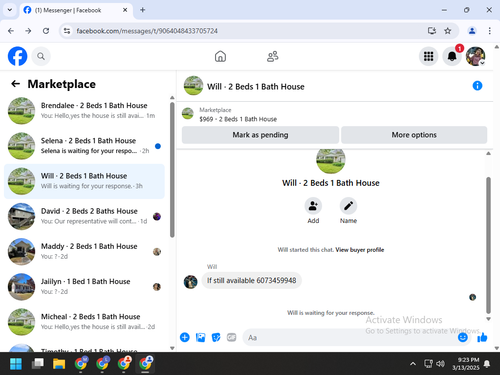Viewport: 500px width, 375px height.
Task: Open more actions plus icon
Action: click(185, 337)
